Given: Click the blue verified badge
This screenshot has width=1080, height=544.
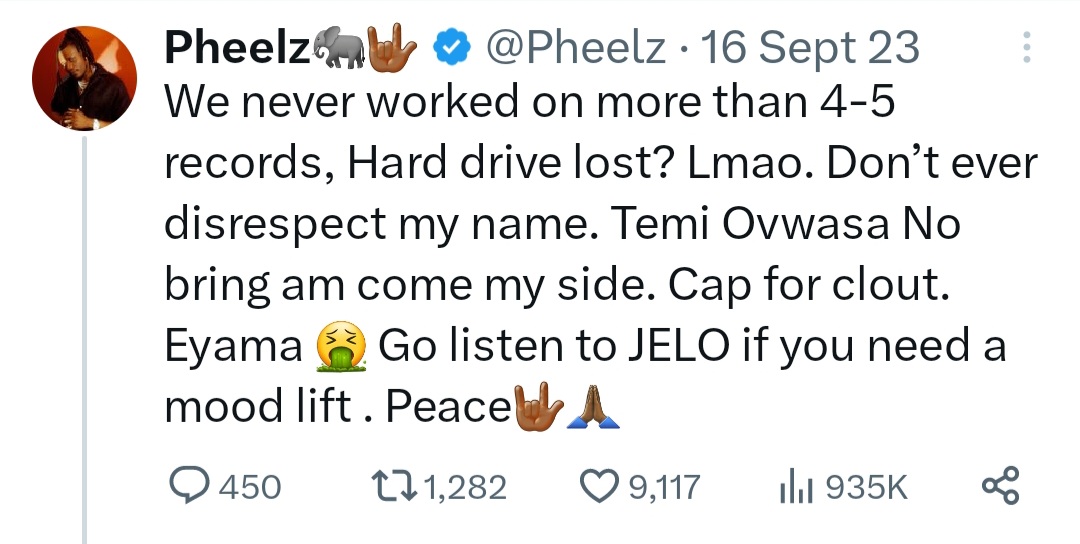Looking at the screenshot, I should (450, 46).
